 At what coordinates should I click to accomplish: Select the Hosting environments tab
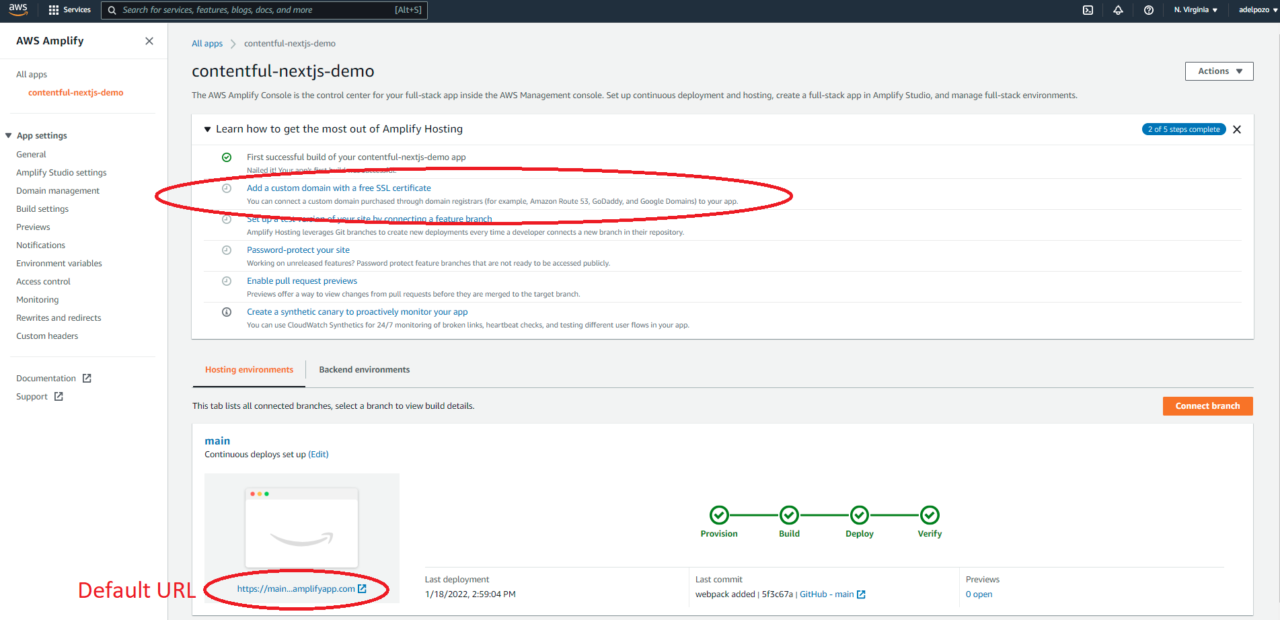point(248,368)
